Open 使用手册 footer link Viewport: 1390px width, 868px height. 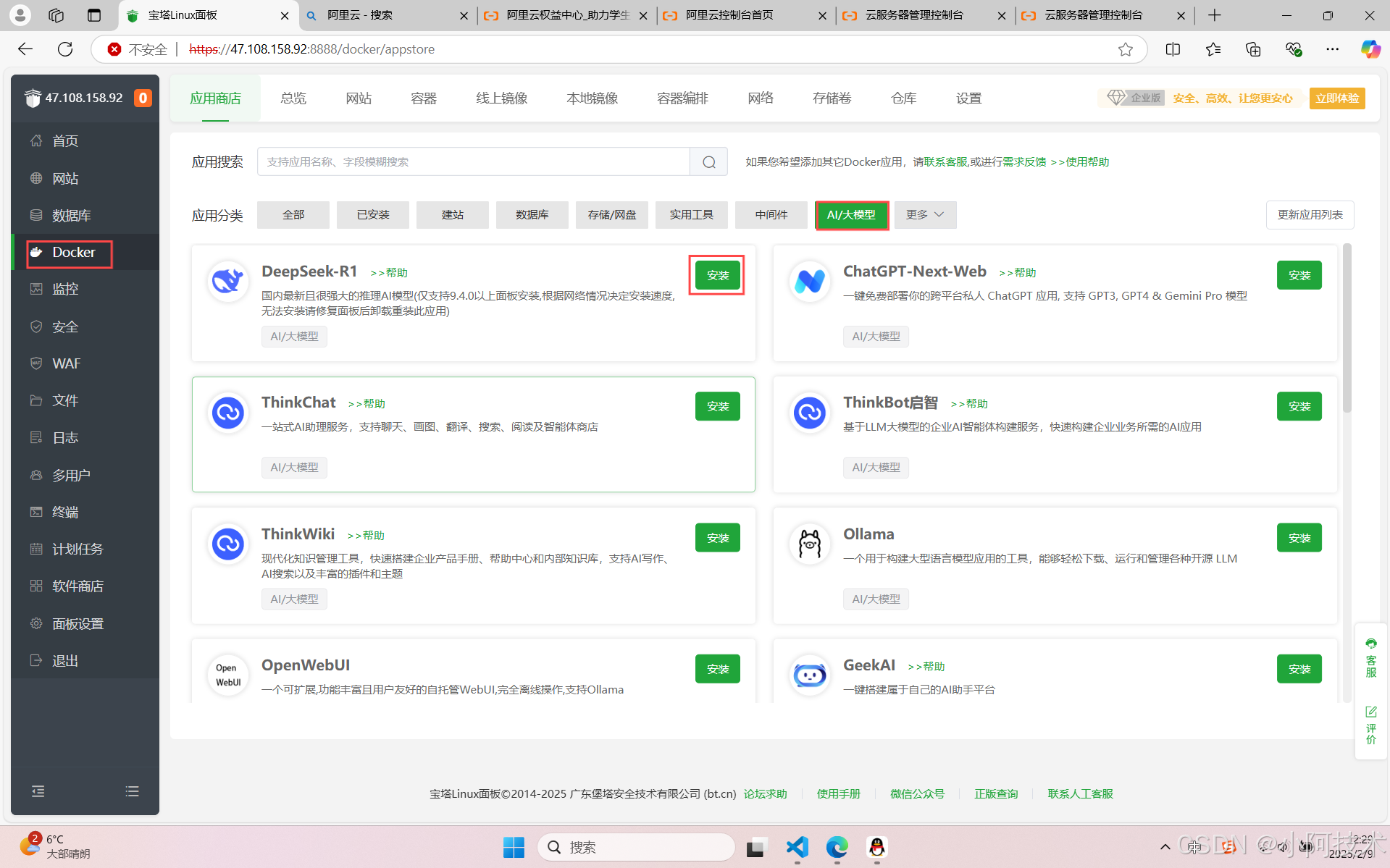click(838, 793)
